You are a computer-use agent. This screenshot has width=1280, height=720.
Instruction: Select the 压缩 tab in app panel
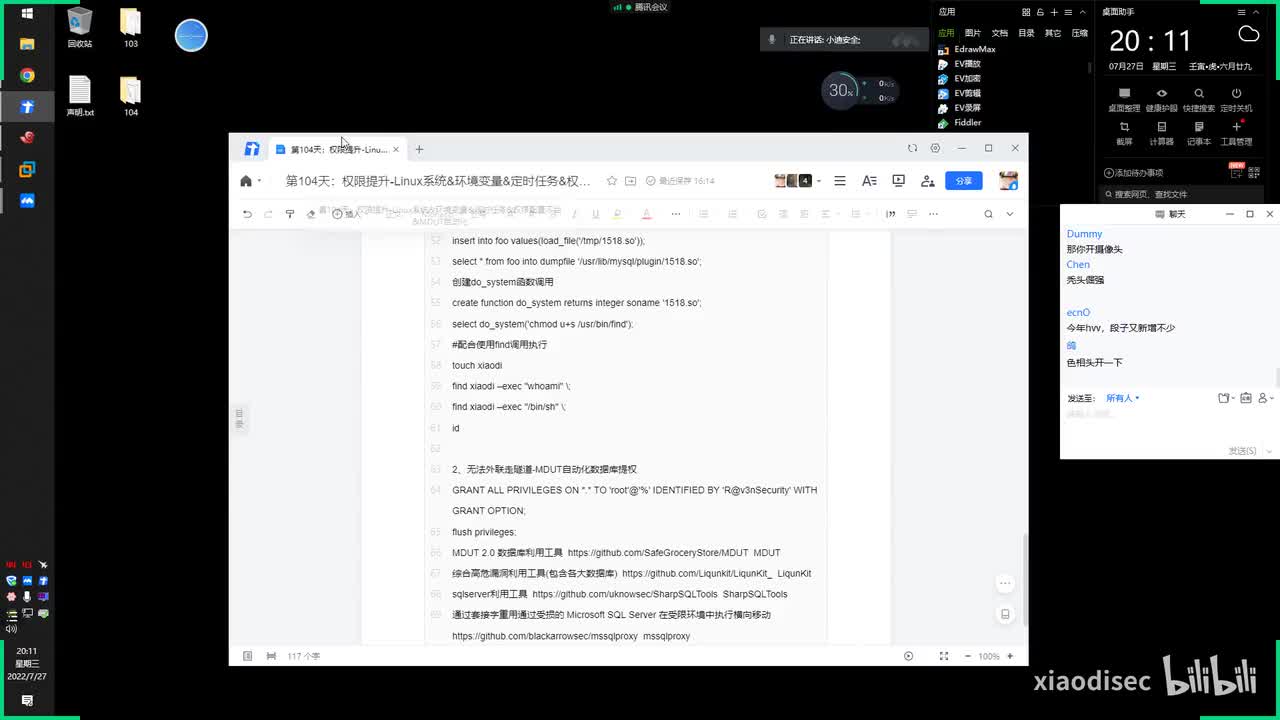click(x=1080, y=33)
